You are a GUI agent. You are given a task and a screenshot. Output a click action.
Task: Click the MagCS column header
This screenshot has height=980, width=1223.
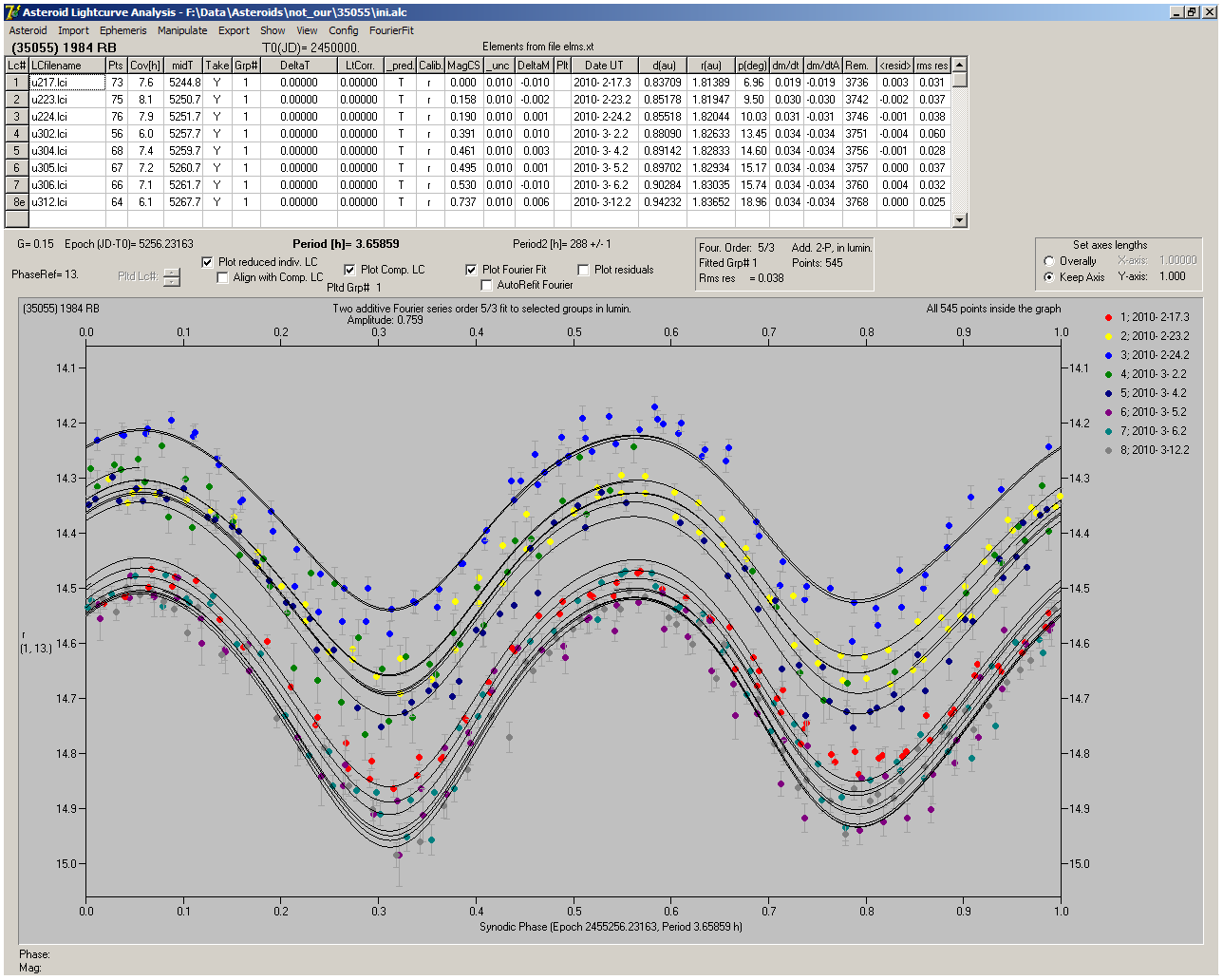click(x=463, y=66)
